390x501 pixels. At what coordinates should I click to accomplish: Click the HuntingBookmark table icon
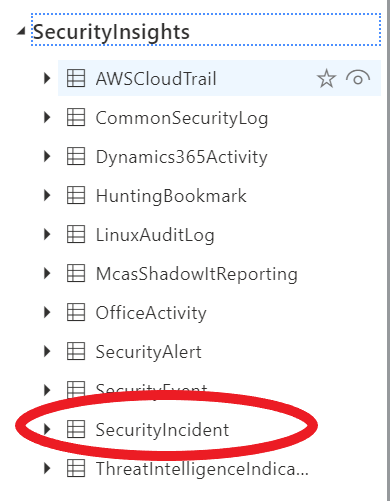(76, 195)
